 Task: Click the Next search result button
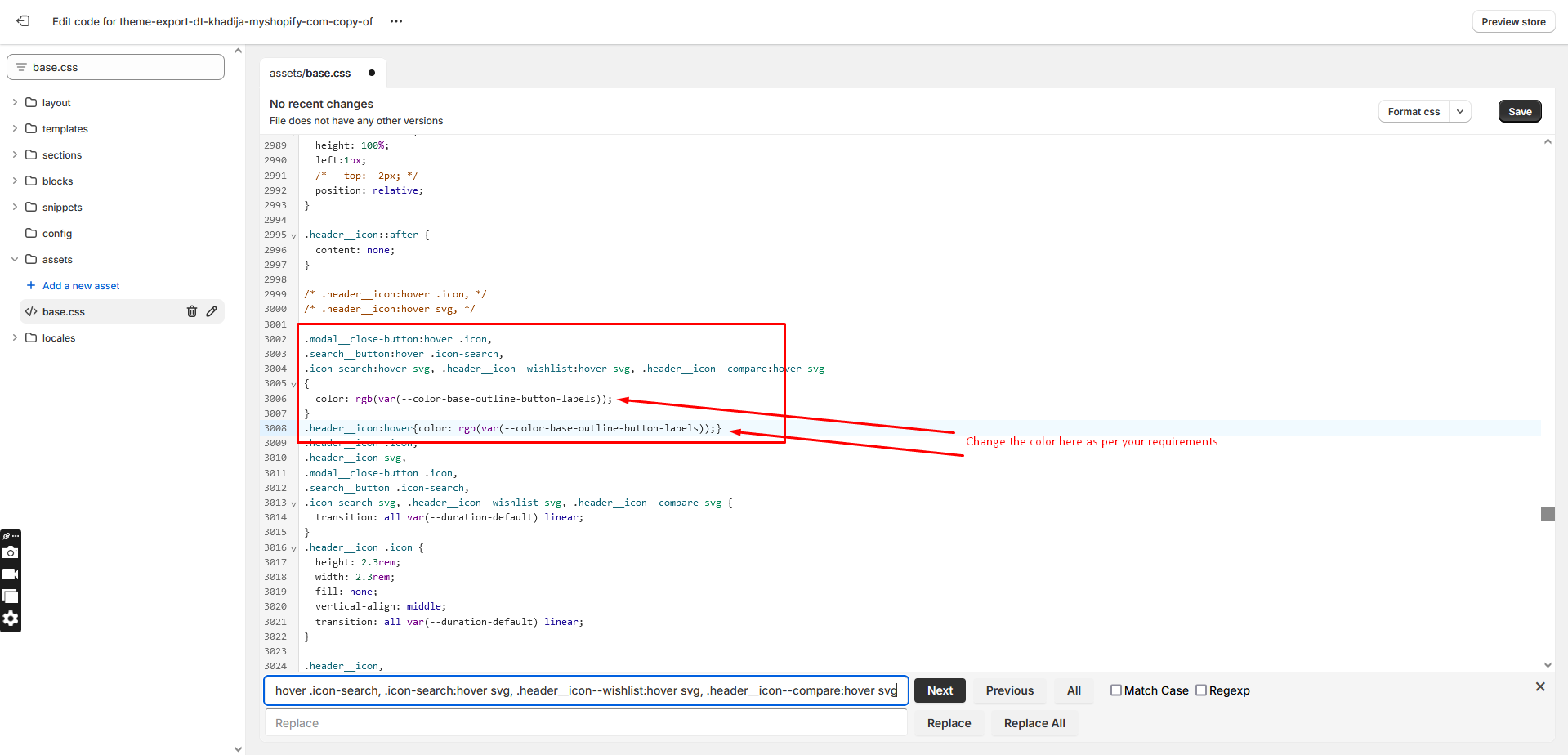[x=940, y=690]
